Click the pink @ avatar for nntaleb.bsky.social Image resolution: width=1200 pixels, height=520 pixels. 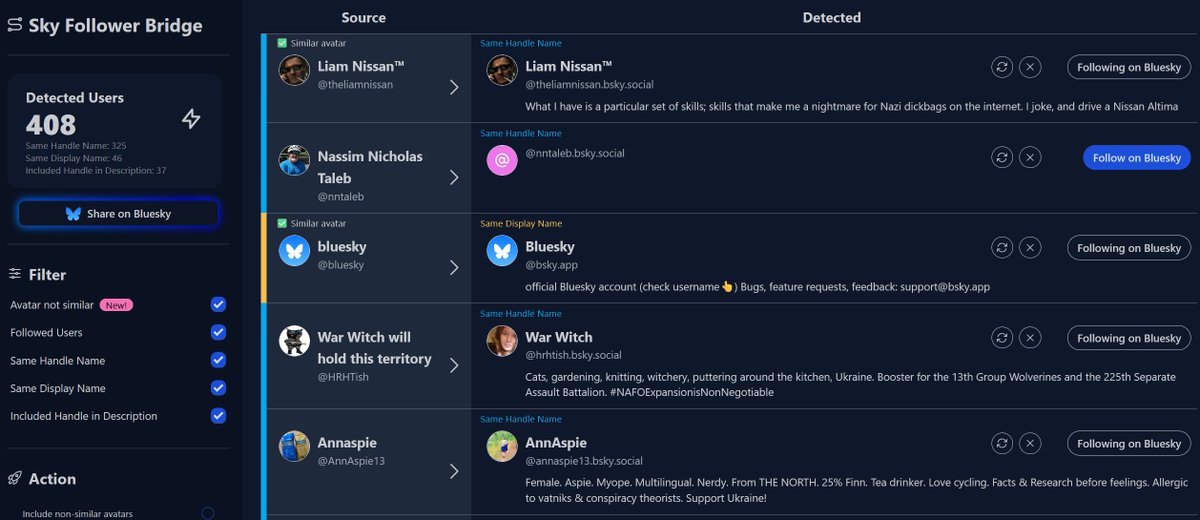pyautogui.click(x=502, y=160)
